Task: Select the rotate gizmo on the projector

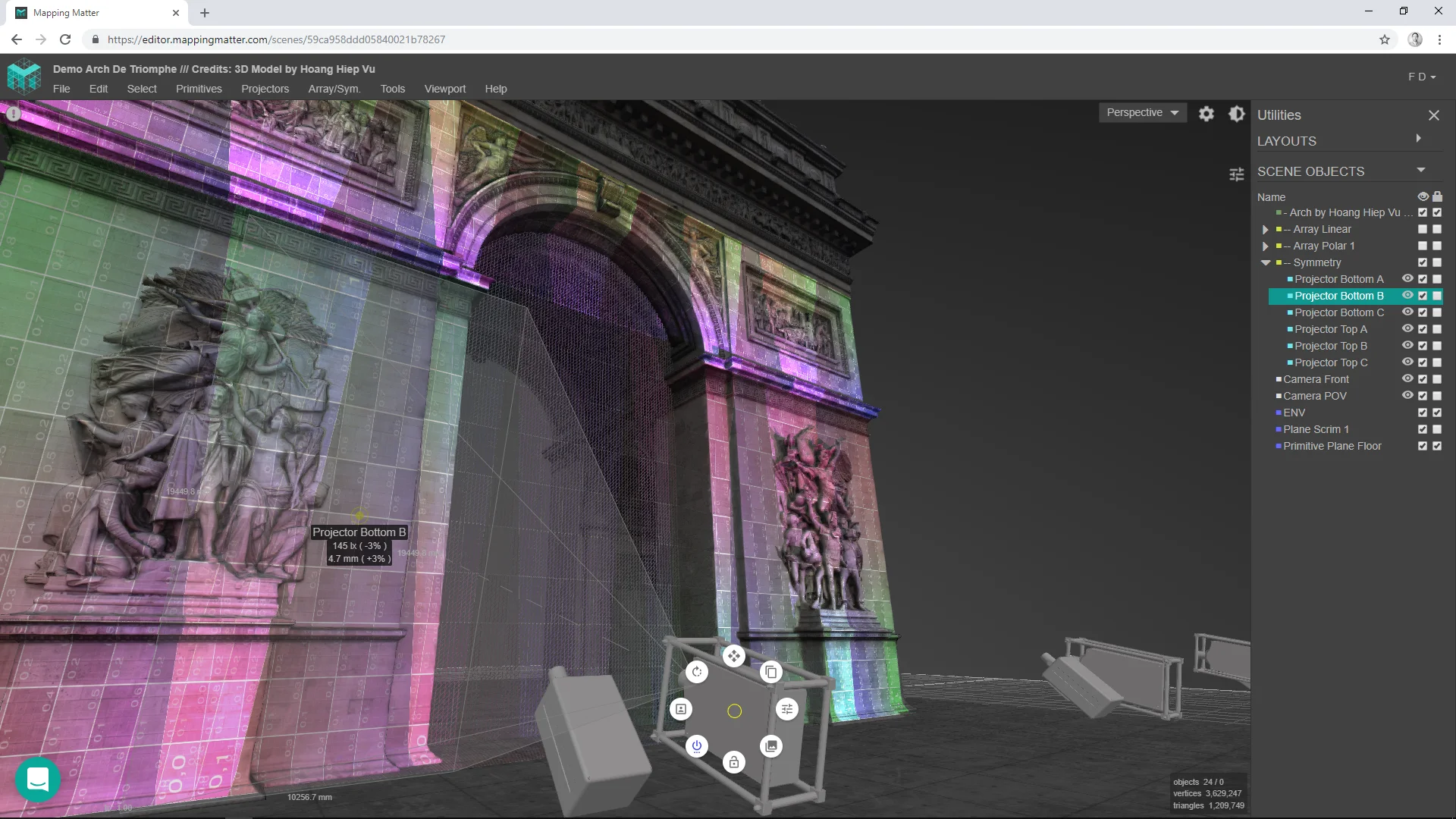Action: click(696, 672)
